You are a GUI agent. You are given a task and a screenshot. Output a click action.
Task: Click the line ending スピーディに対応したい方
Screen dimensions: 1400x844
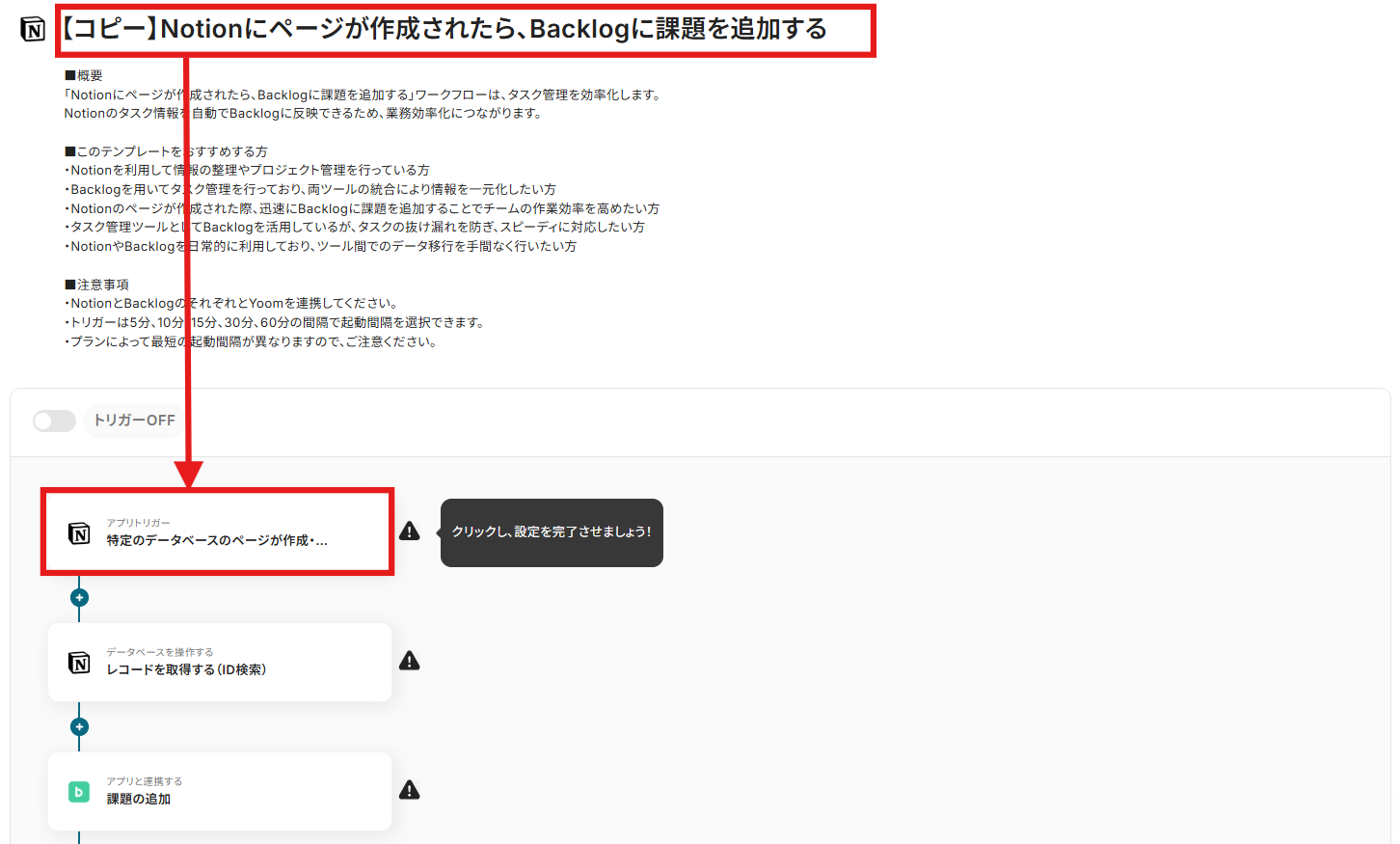click(355, 227)
